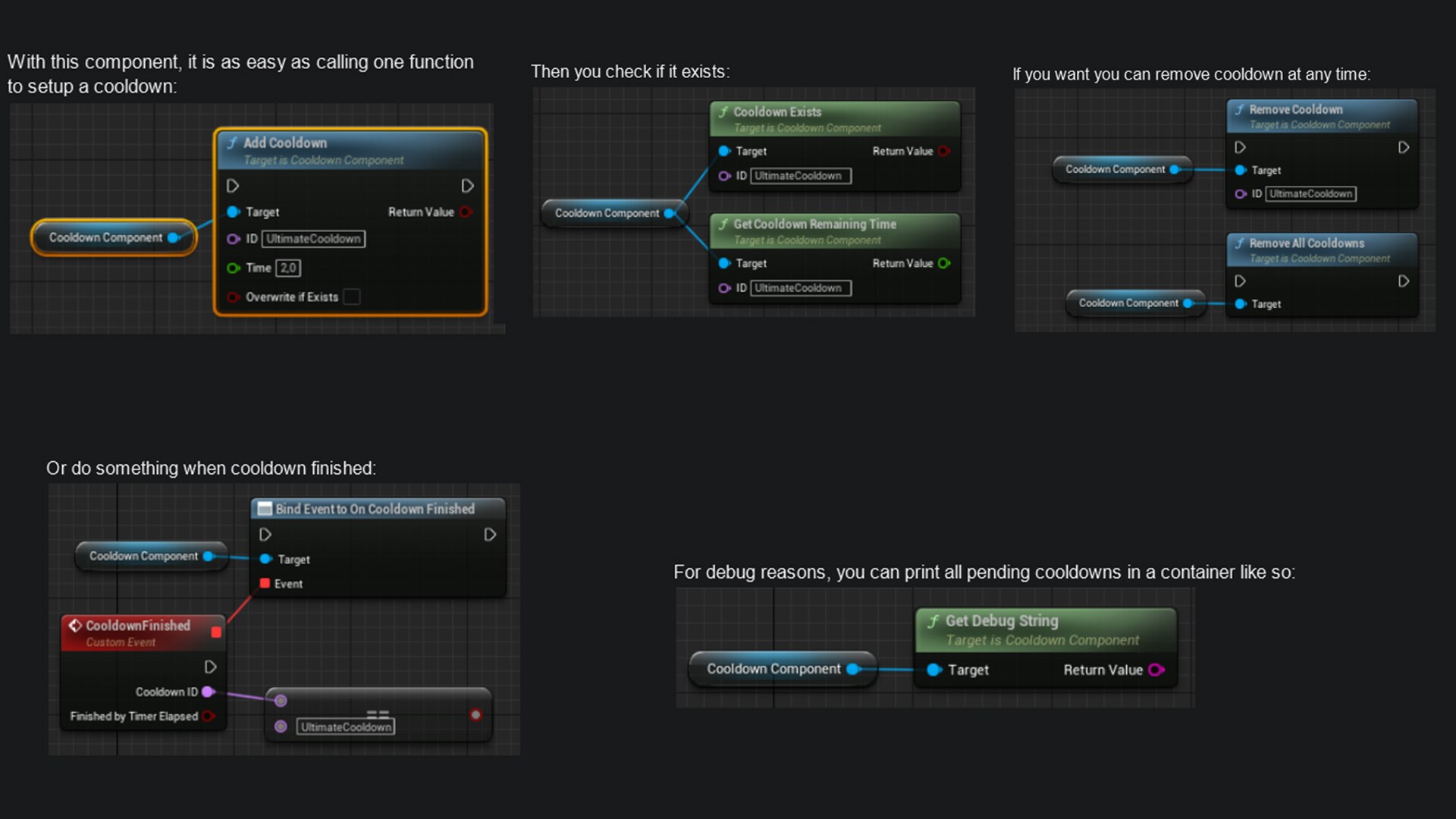Click Remove Cooldown output execution pin
This screenshot has width=1456, height=819.
coord(1404,147)
